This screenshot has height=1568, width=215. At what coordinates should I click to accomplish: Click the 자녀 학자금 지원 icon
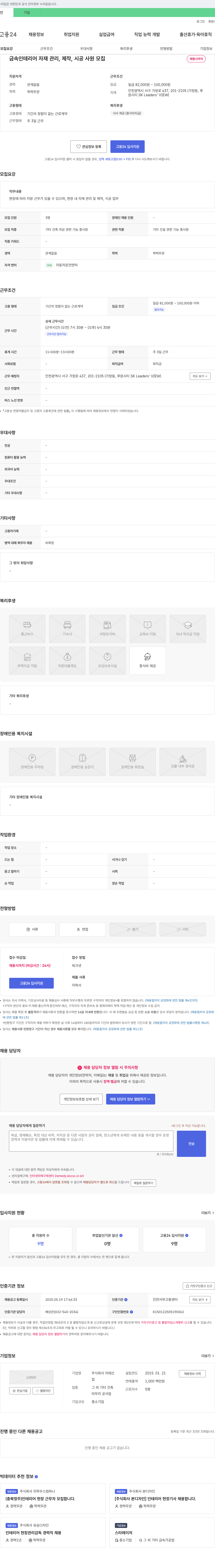click(188, 628)
